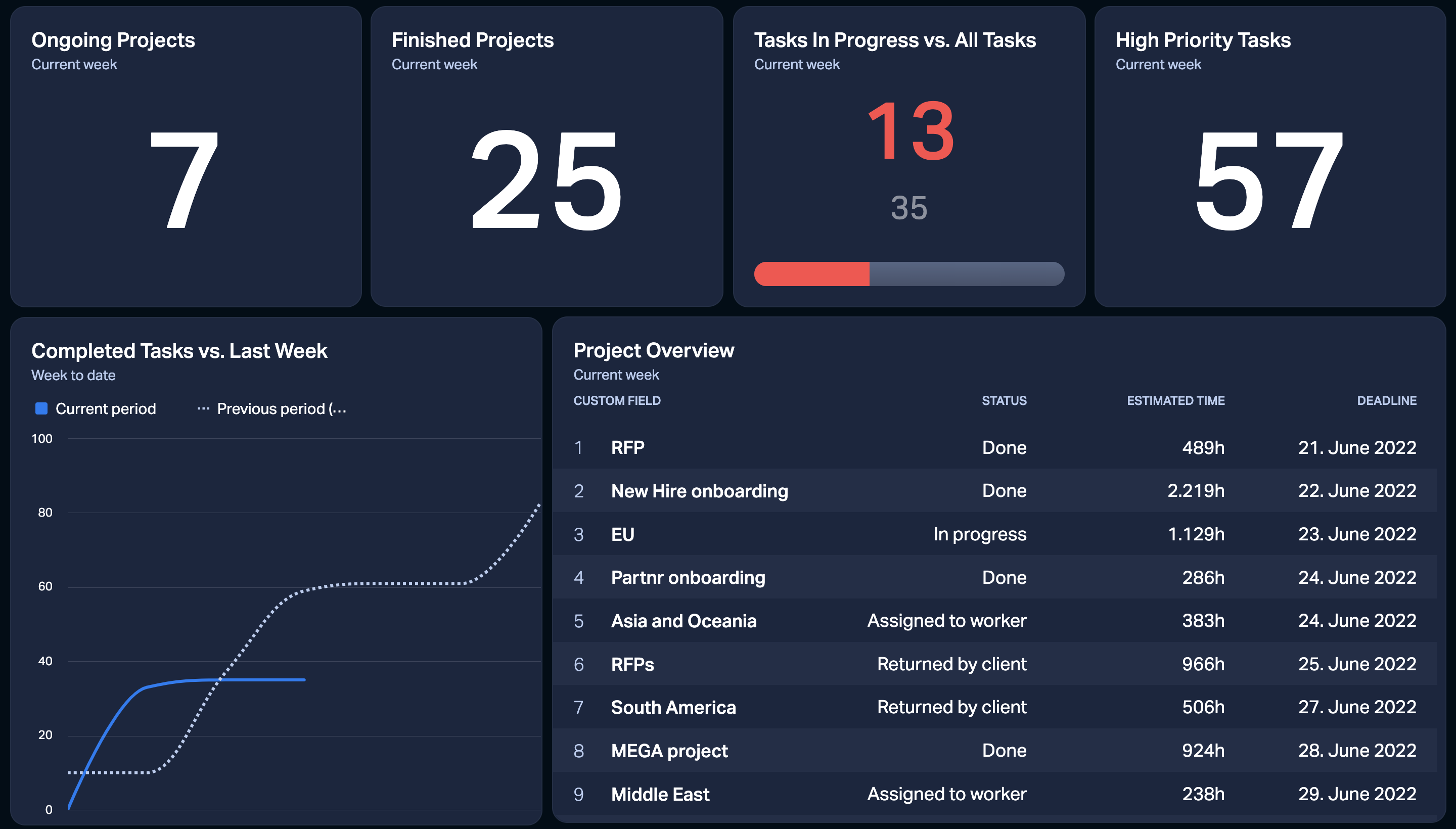Image resolution: width=1456 pixels, height=829 pixels.
Task: Open the MEGA project row
Action: pos(995,751)
